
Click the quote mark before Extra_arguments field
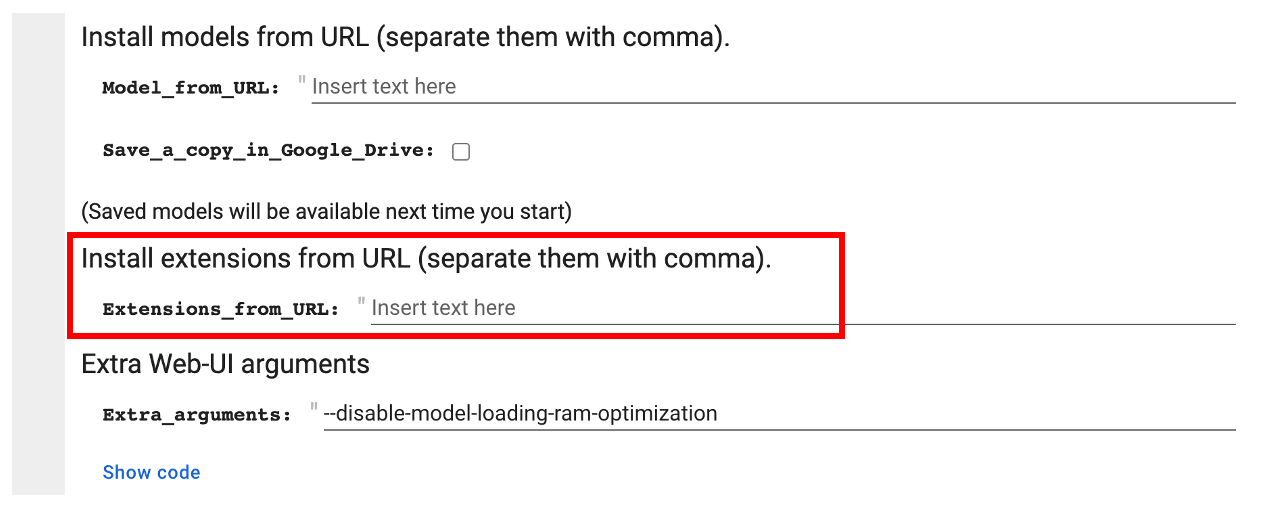[314, 408]
